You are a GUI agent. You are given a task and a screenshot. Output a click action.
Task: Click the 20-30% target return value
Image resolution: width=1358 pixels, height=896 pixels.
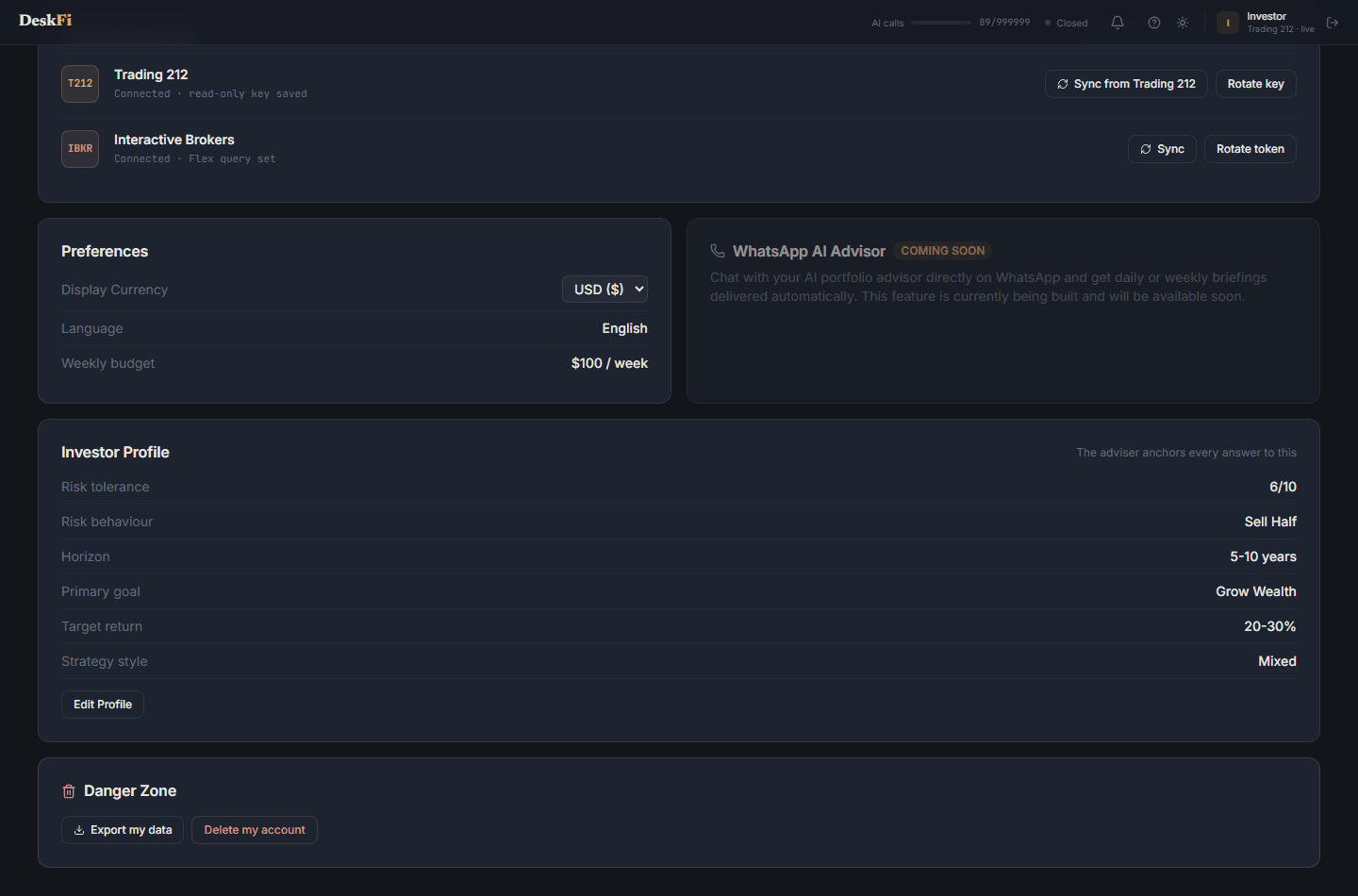tap(1269, 626)
